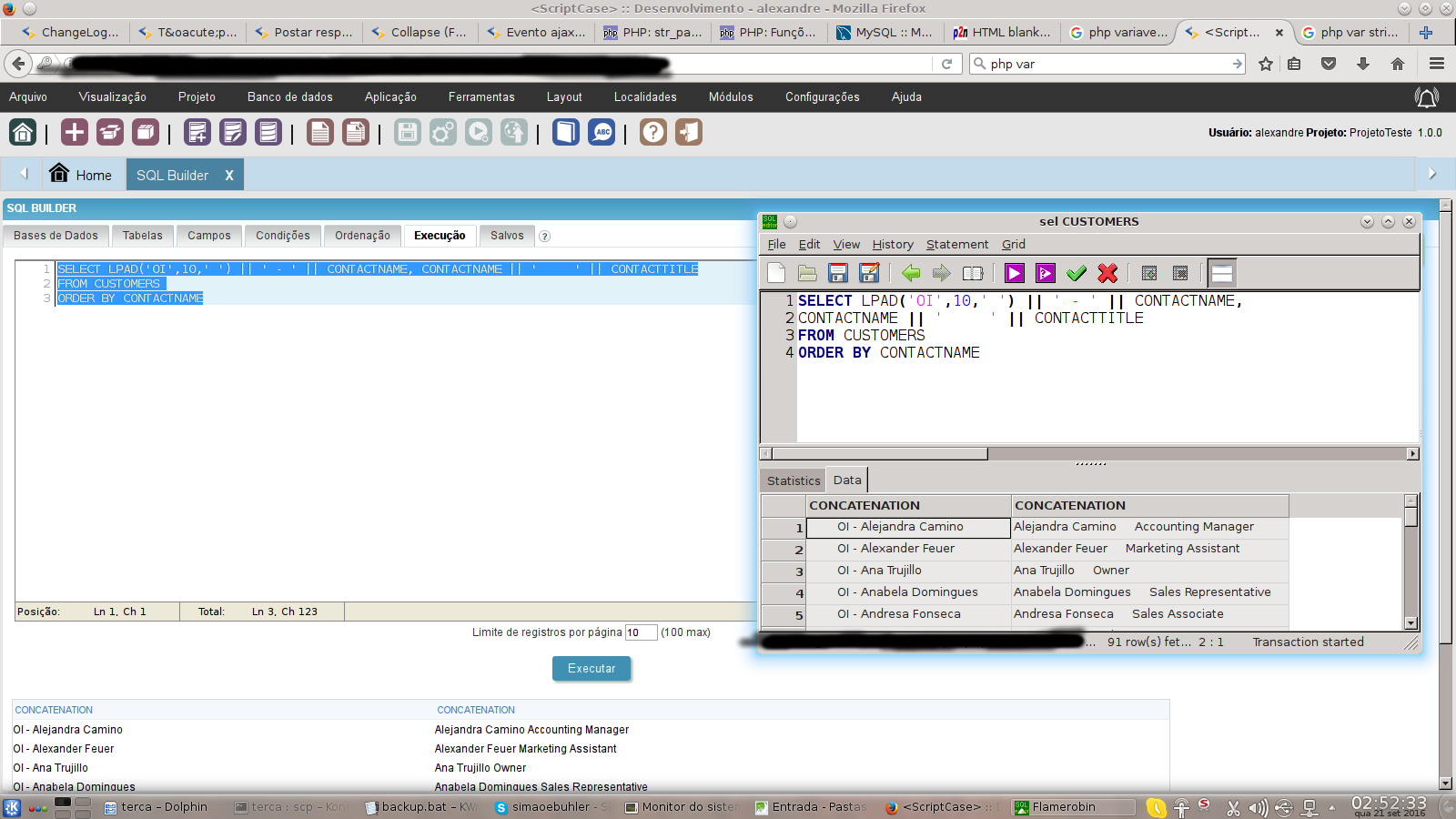Open the help question mark toolbar icon
This screenshot has width=1456, height=819.
point(652,133)
